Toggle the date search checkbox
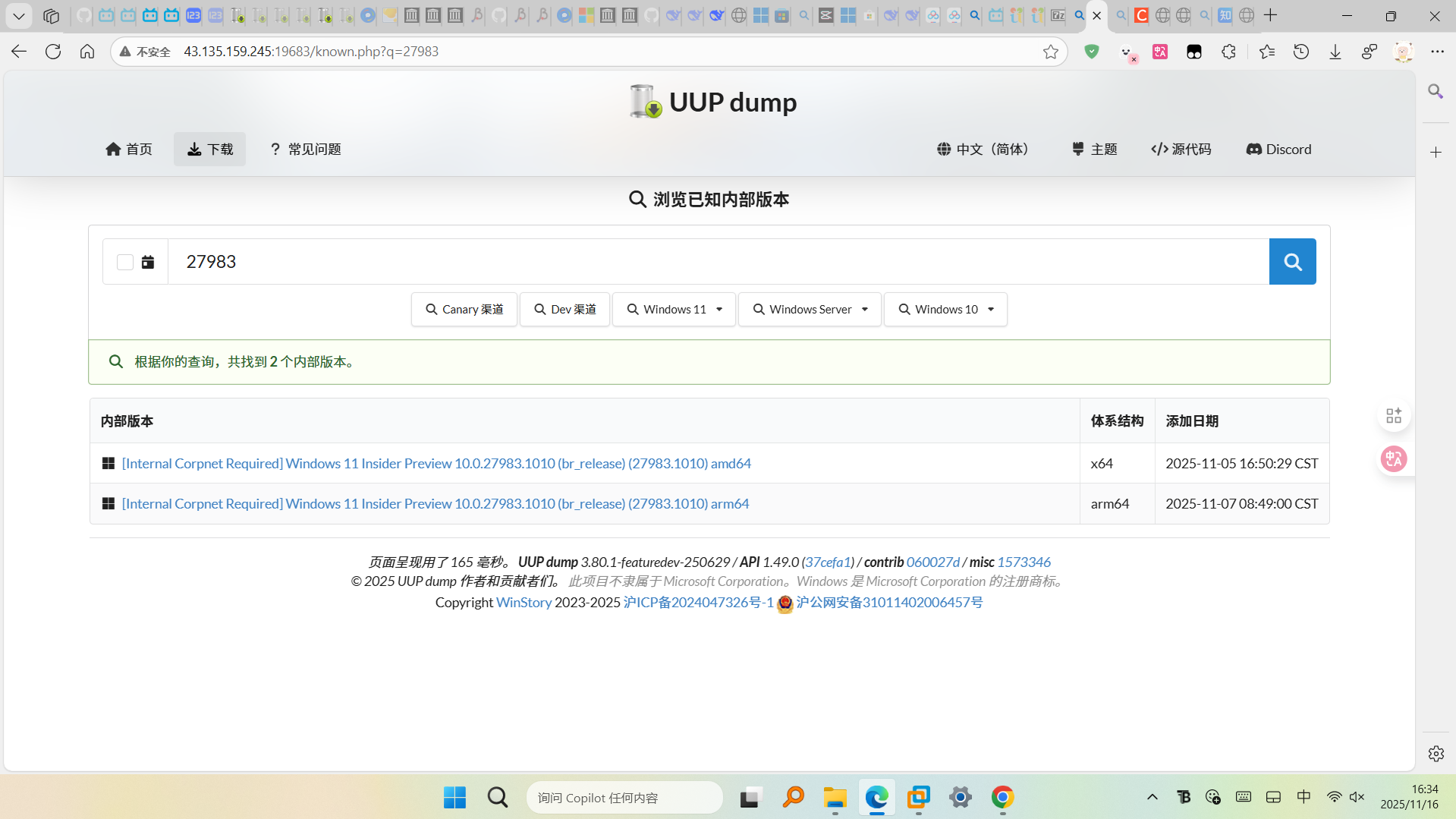This screenshot has height=819, width=1456. point(125,262)
